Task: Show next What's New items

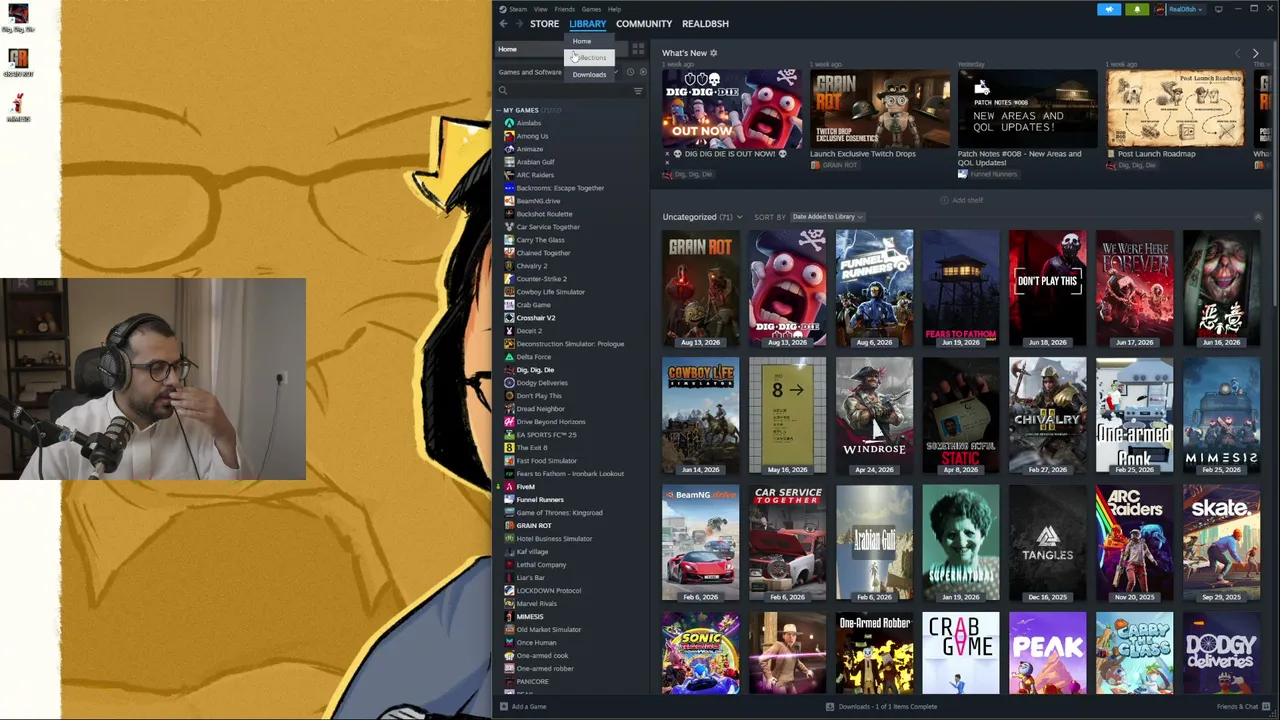Action: click(1256, 53)
